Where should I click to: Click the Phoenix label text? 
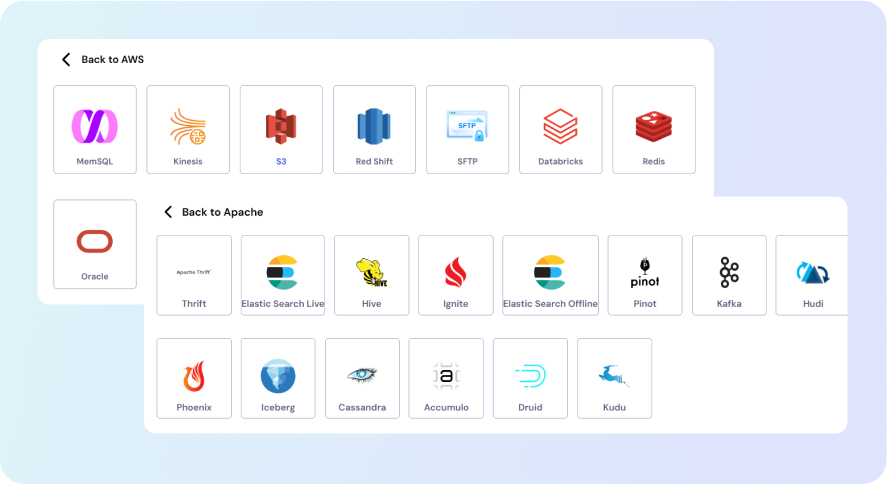[194, 407]
